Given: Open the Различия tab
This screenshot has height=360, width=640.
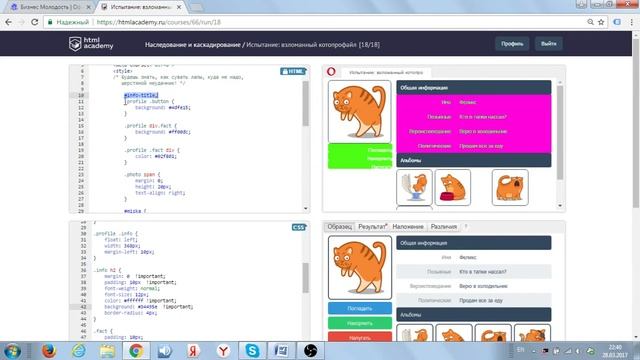Looking at the screenshot, I should [444, 227].
